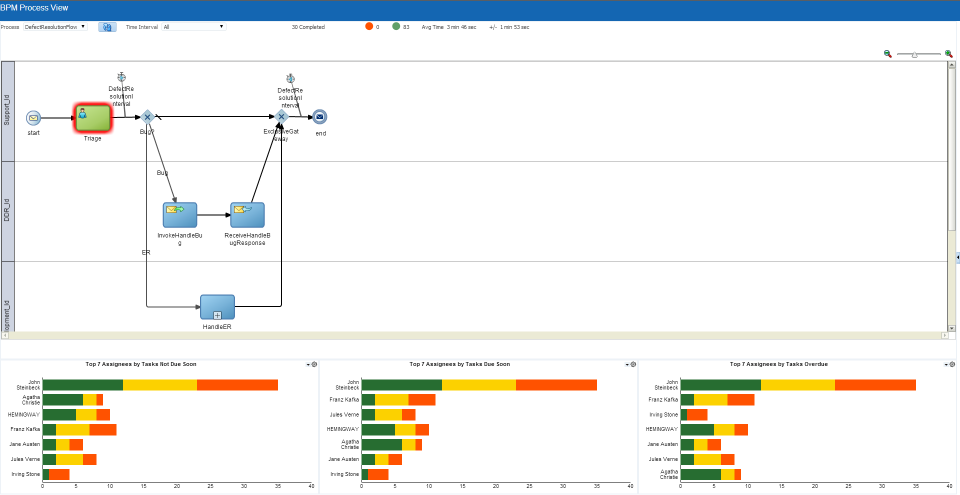Collapse the right side panel splitter arrow
The image size is (960, 495).
[x=958, y=258]
